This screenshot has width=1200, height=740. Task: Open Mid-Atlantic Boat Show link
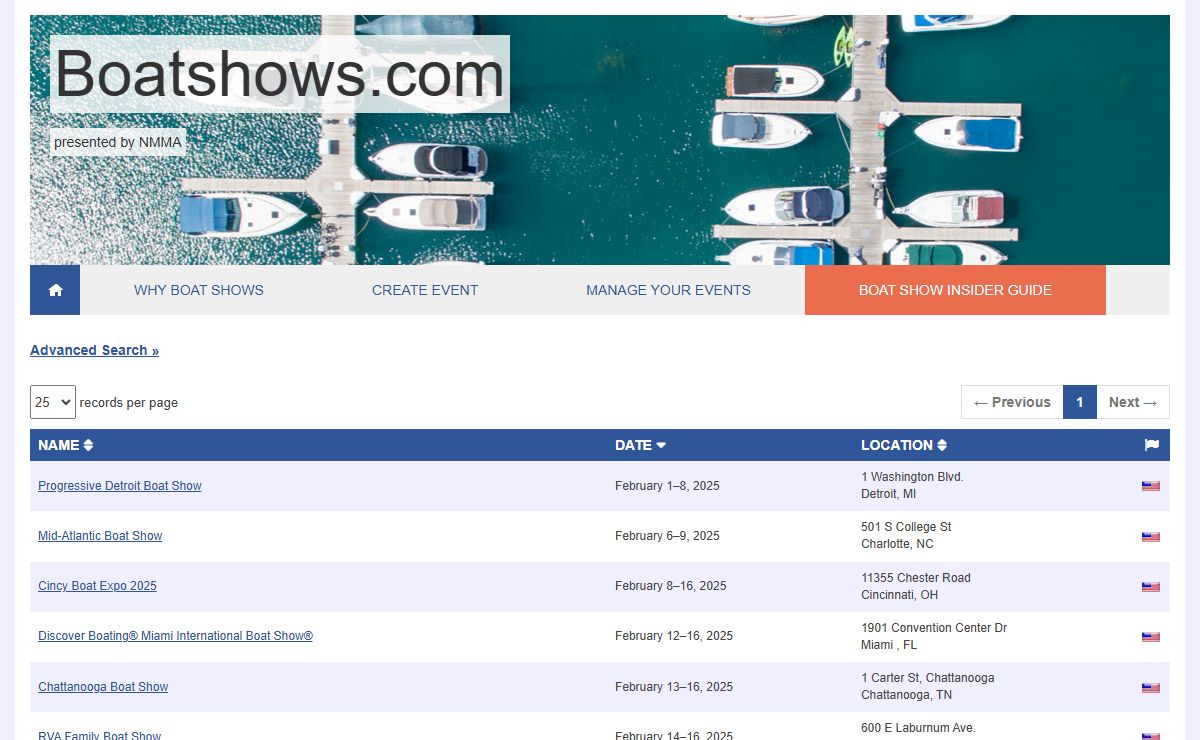[100, 536]
